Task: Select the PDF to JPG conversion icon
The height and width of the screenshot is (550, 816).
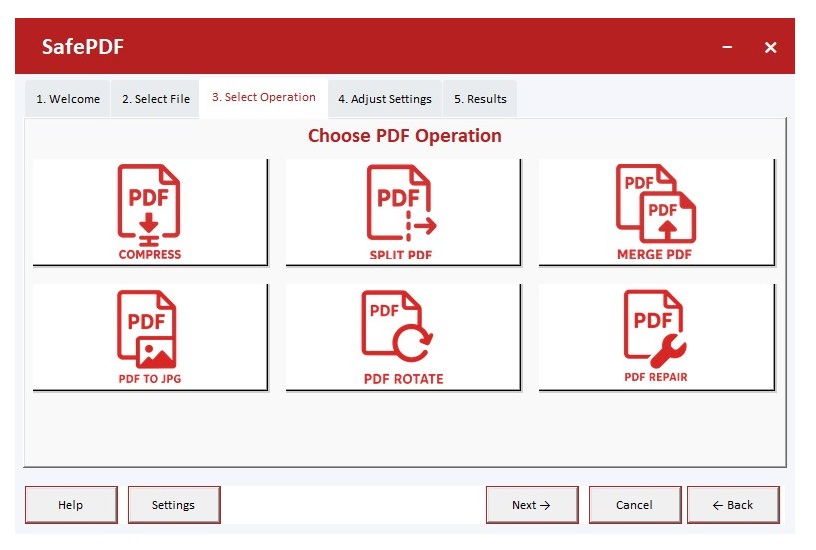Action: tap(150, 337)
